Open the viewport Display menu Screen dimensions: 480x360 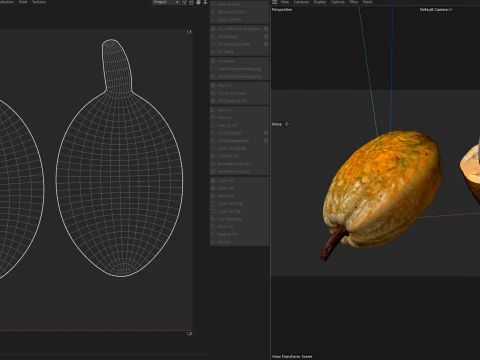[319, 2]
